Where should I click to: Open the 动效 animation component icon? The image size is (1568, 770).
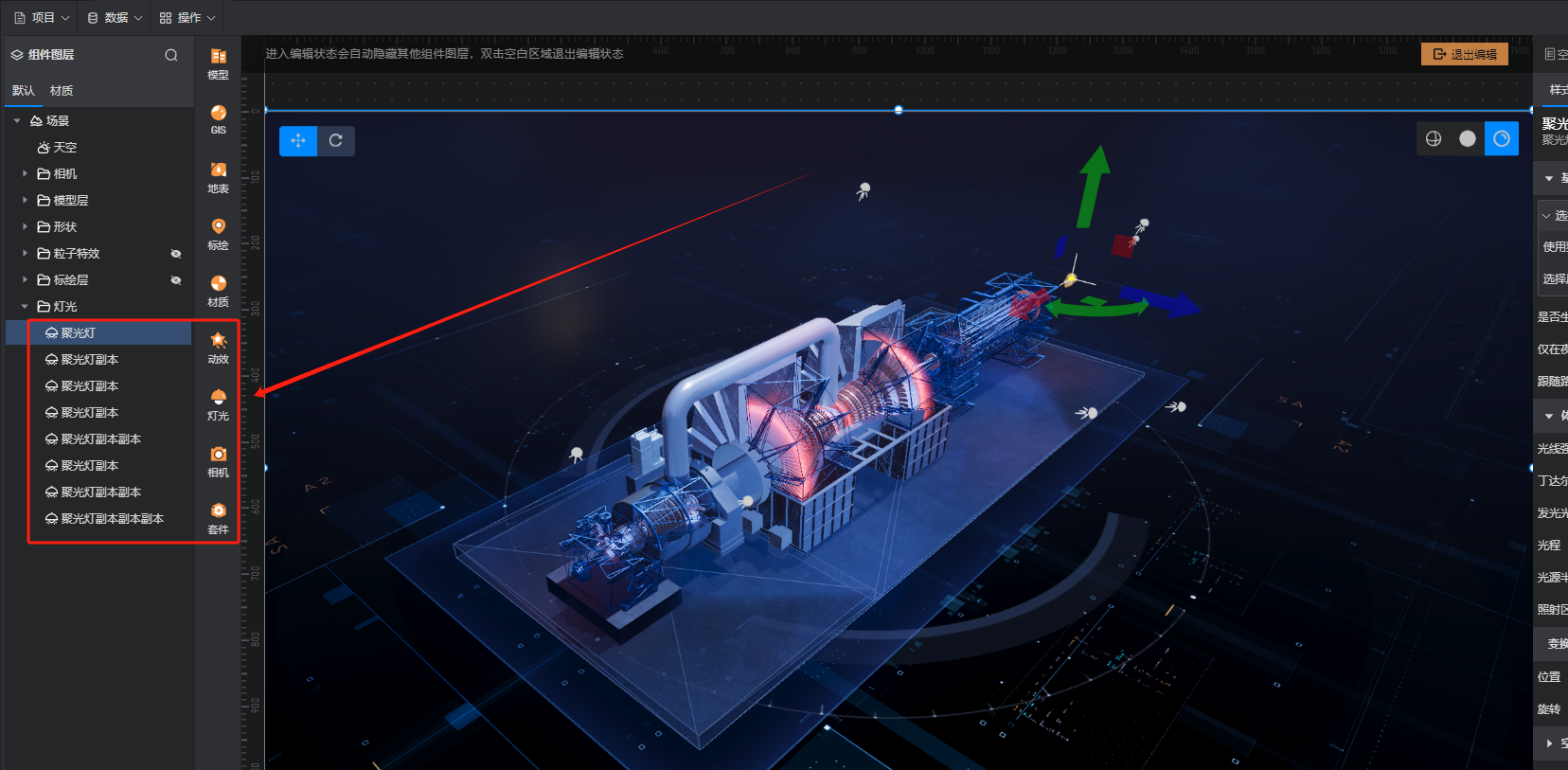pos(218,347)
